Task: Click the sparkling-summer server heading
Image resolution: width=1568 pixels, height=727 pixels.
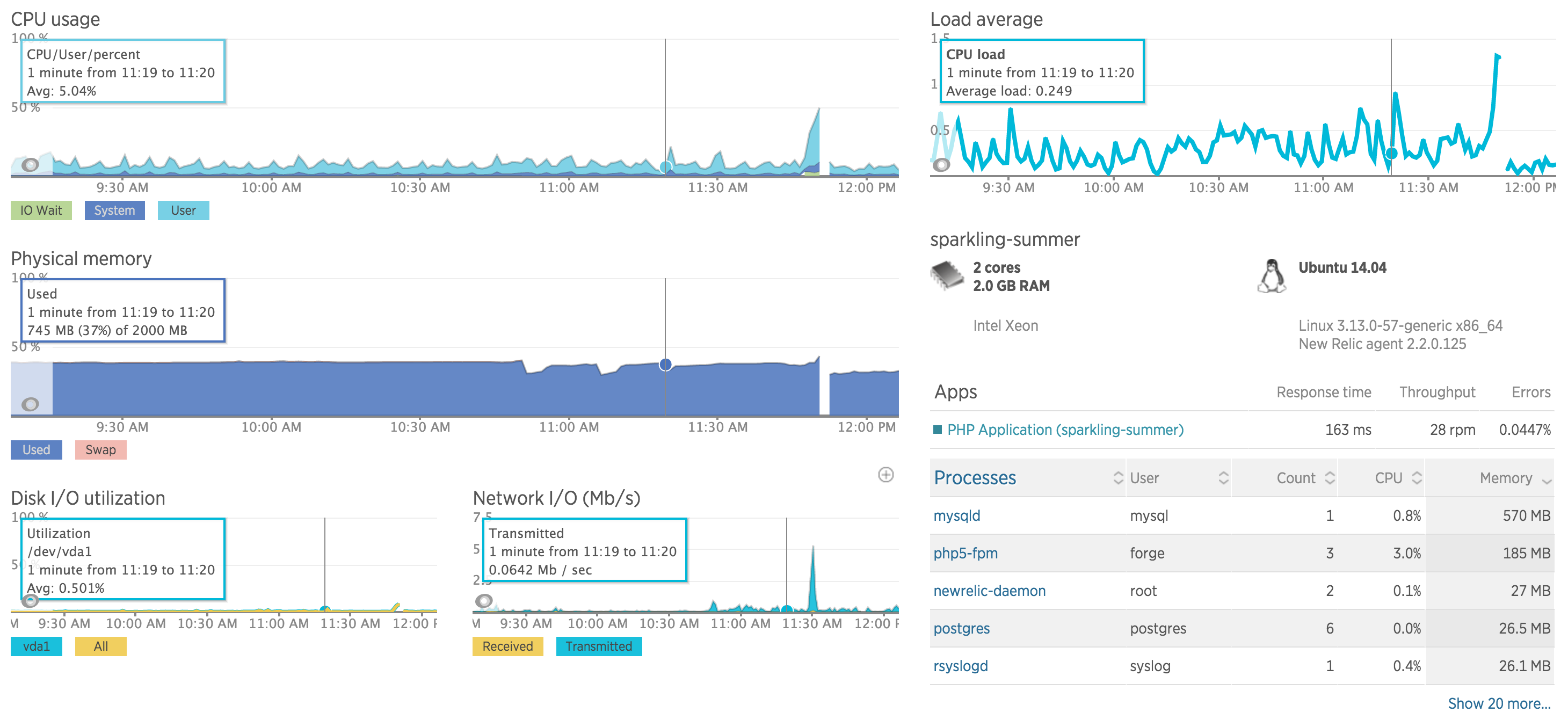Action: 1005,240
